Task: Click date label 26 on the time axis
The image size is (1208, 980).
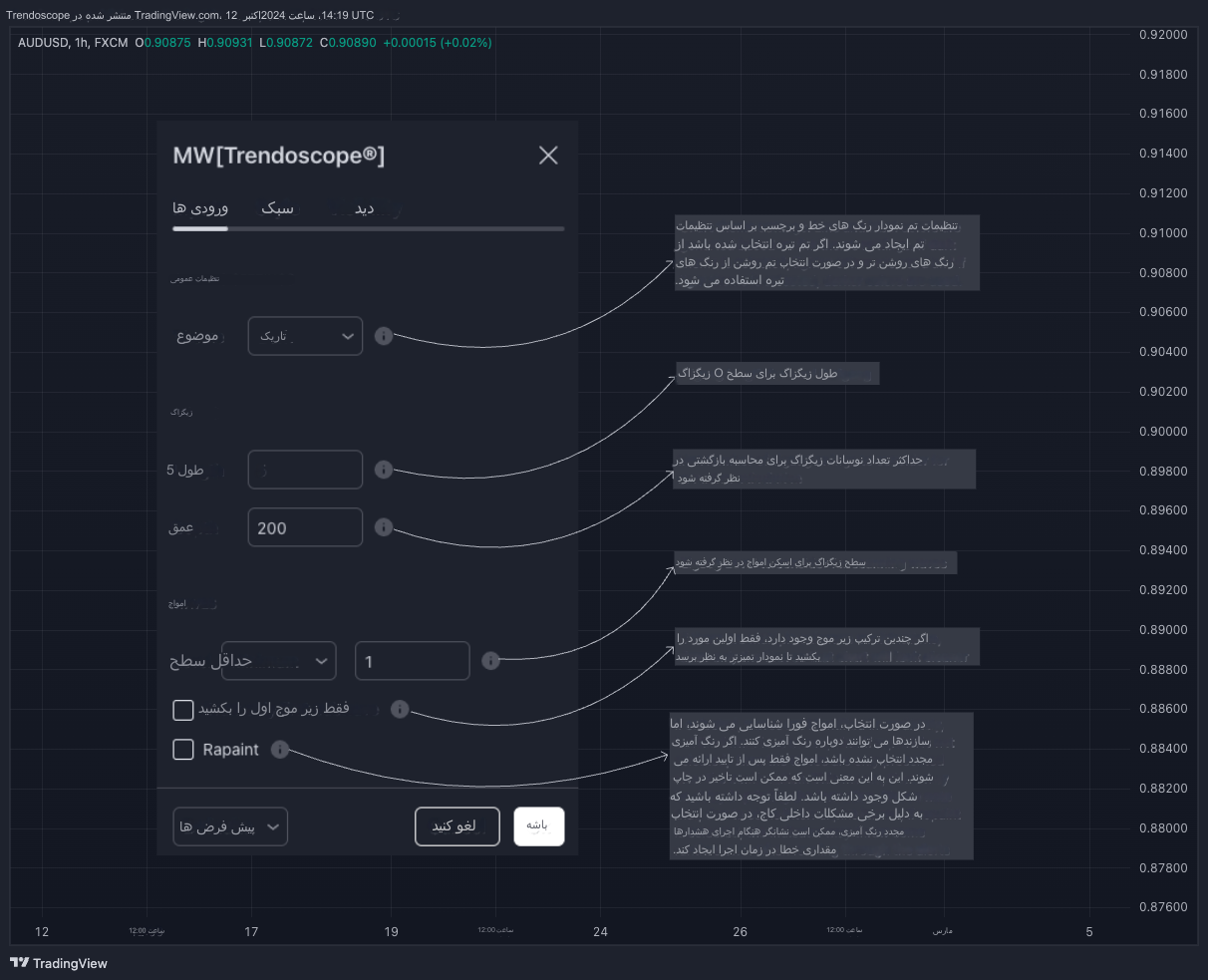Action: pos(740,931)
